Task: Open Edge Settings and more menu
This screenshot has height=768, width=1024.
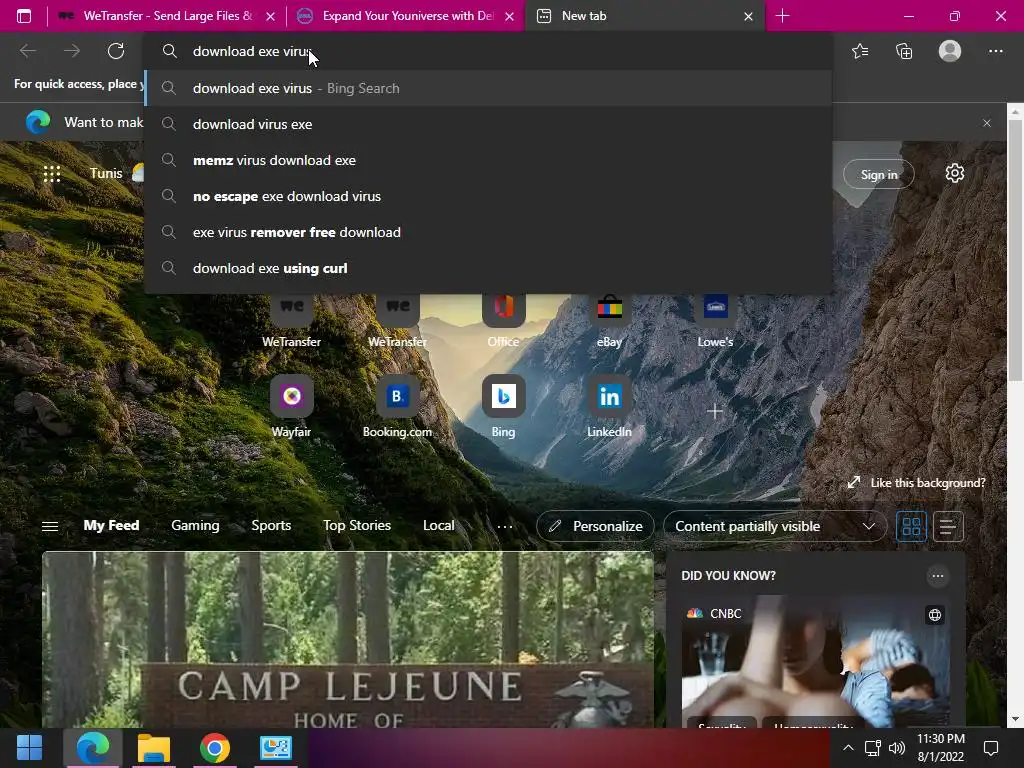Action: 995,51
